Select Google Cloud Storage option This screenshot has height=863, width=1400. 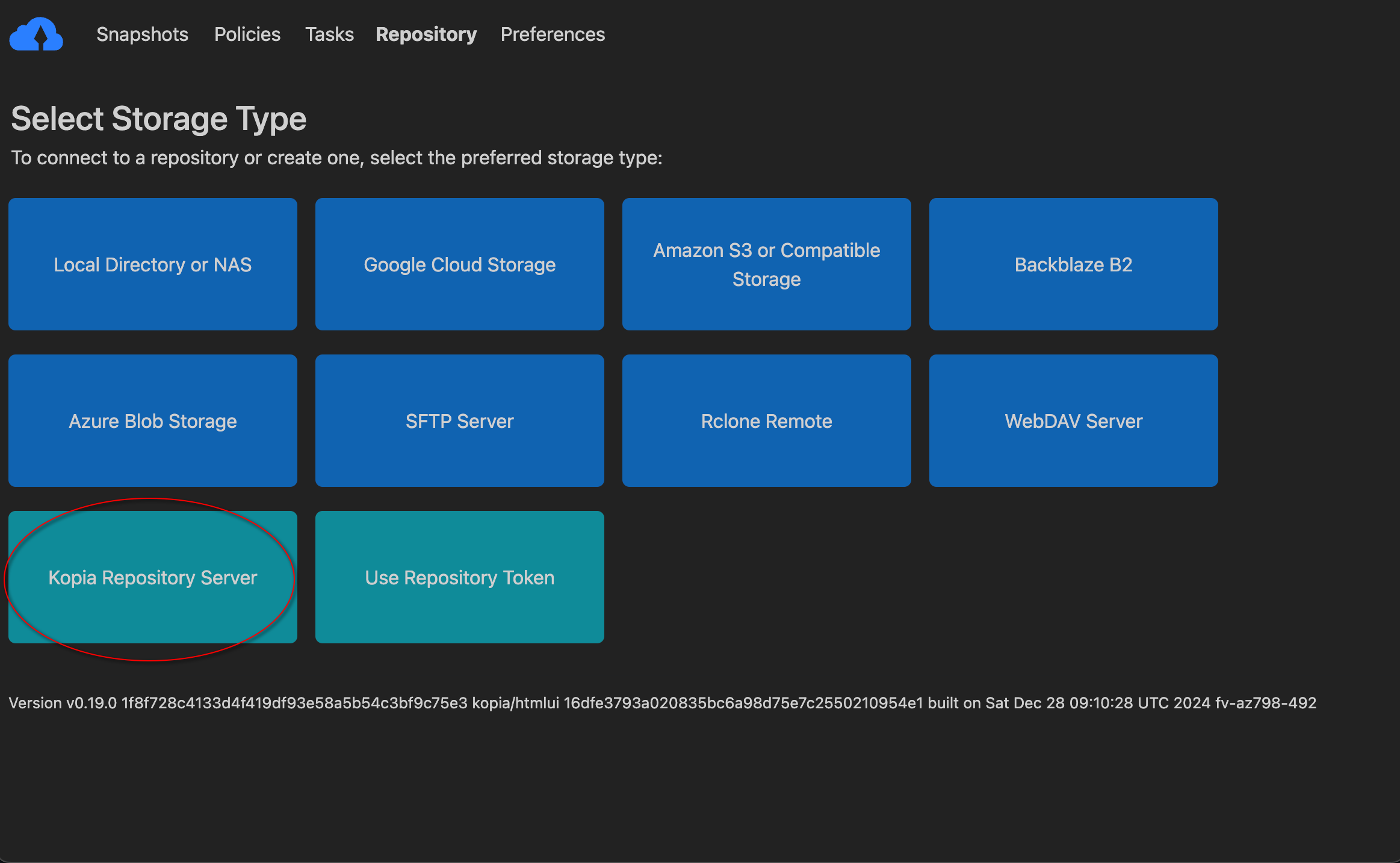point(460,264)
